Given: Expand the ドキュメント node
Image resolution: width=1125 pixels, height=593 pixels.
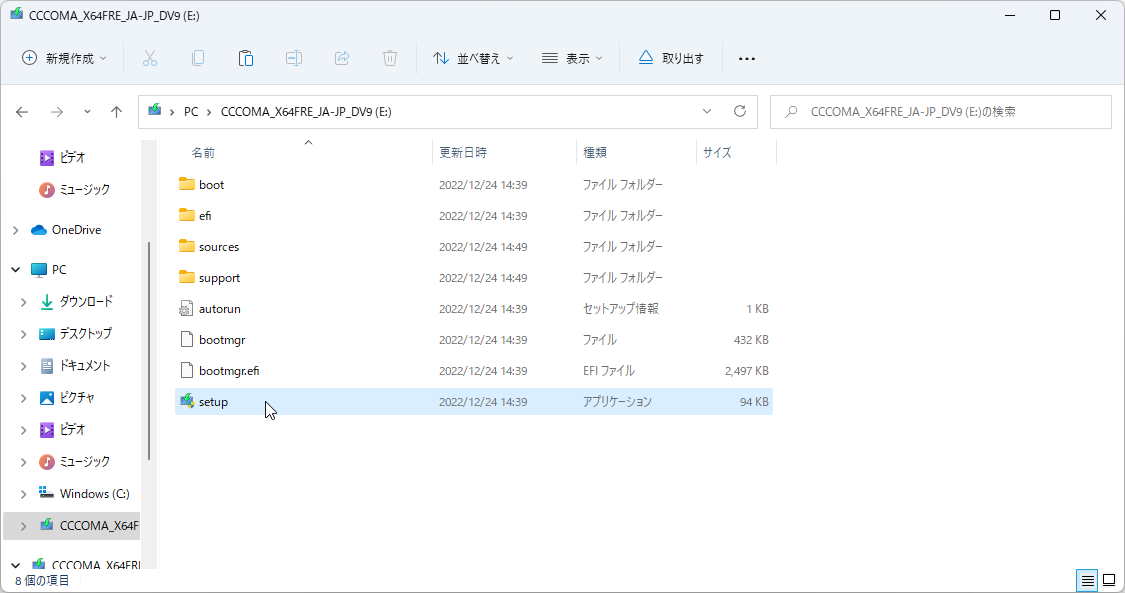Looking at the screenshot, I should point(24,366).
